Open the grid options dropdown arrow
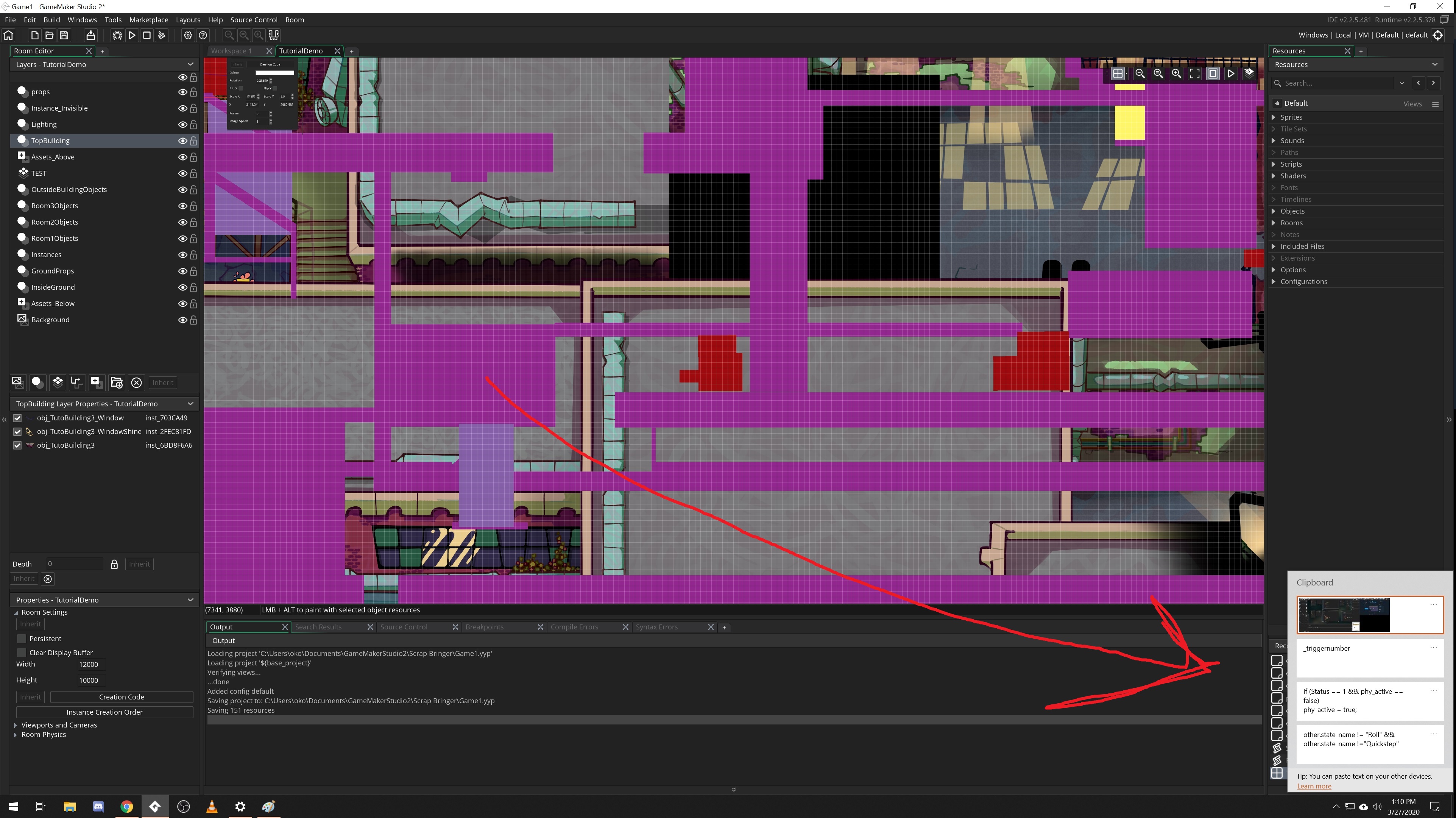The image size is (1456, 818). click(1127, 73)
